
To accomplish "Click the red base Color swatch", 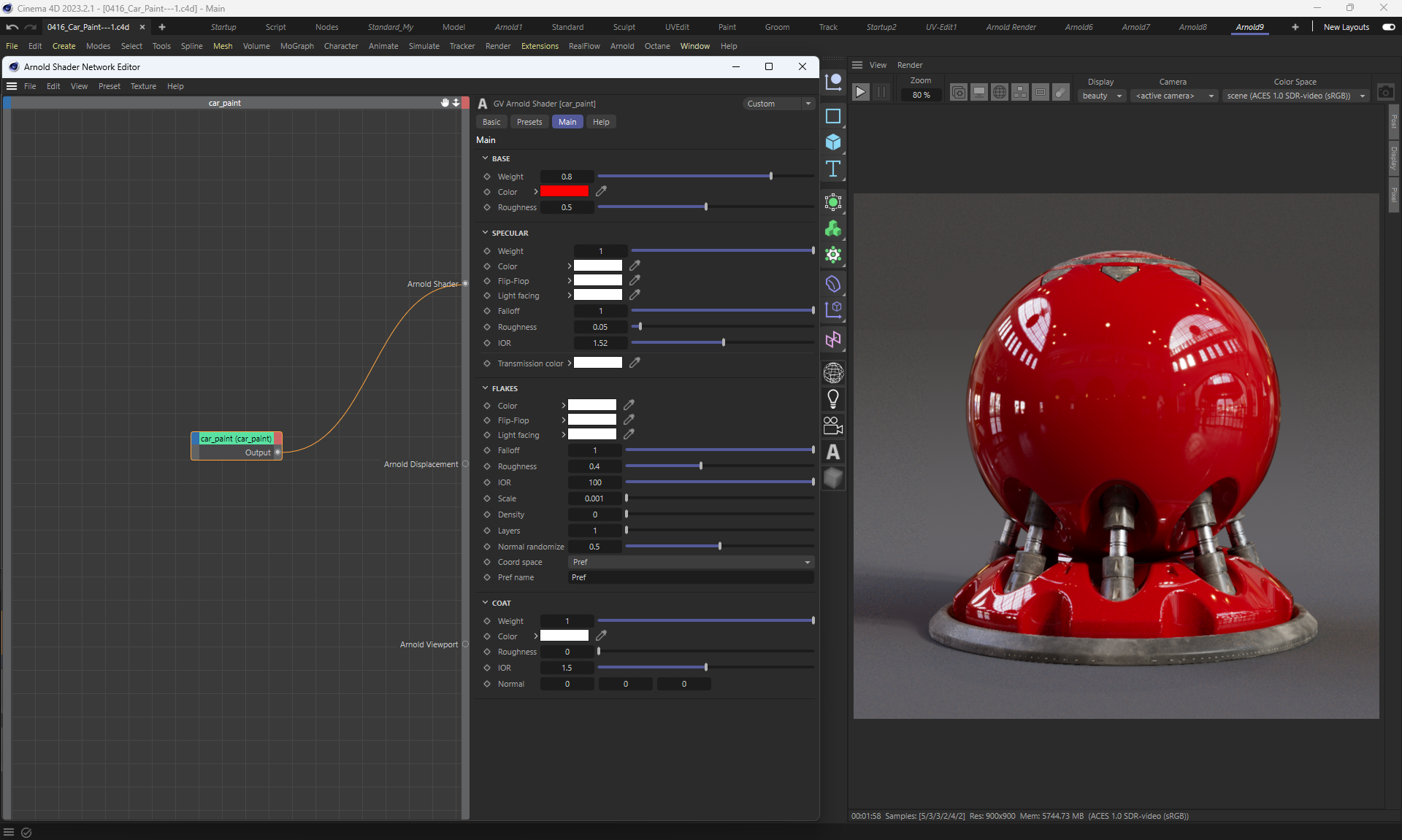I will [564, 191].
